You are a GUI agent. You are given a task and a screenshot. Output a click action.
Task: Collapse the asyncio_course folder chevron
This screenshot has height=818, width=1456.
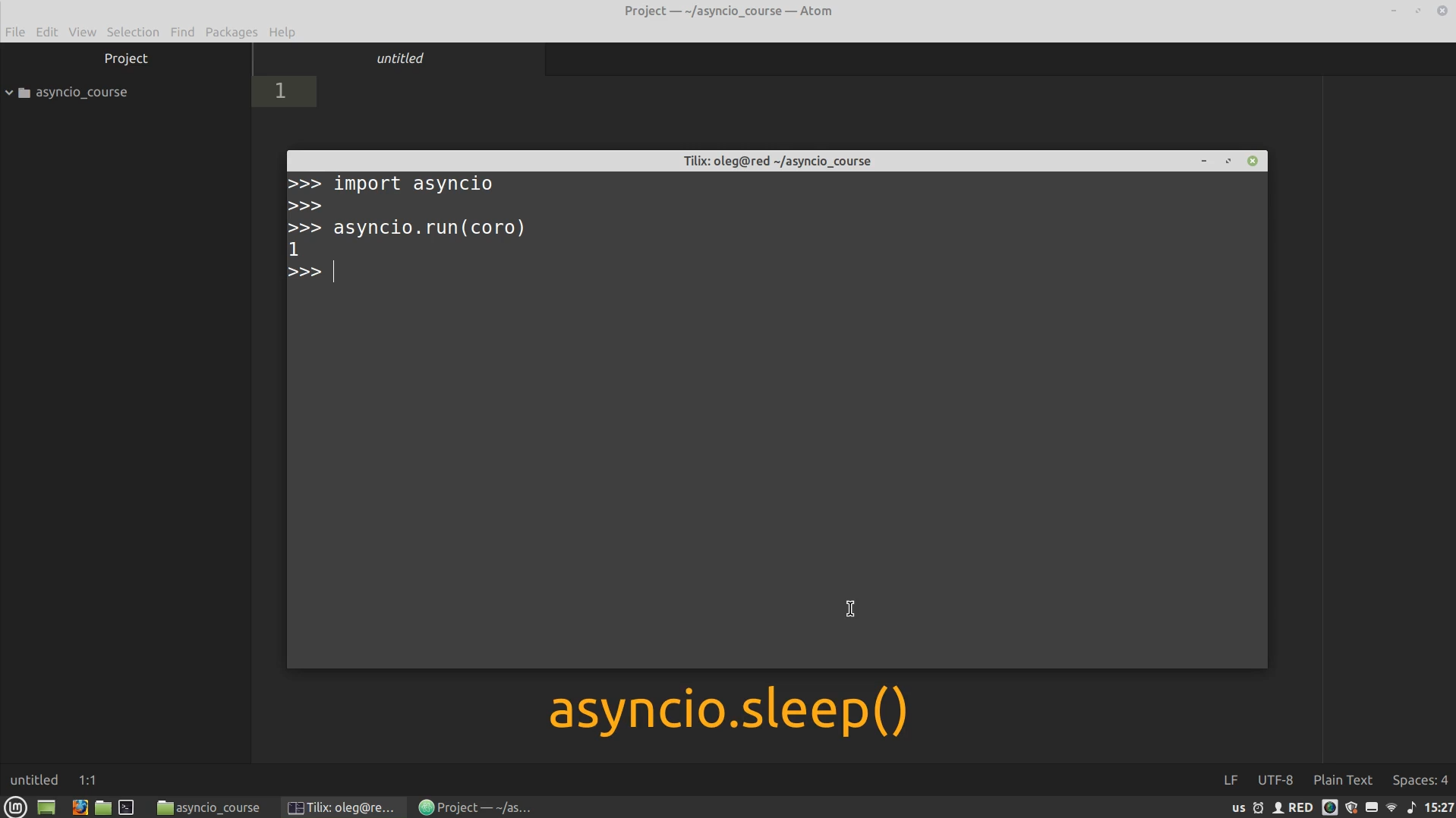click(9, 93)
